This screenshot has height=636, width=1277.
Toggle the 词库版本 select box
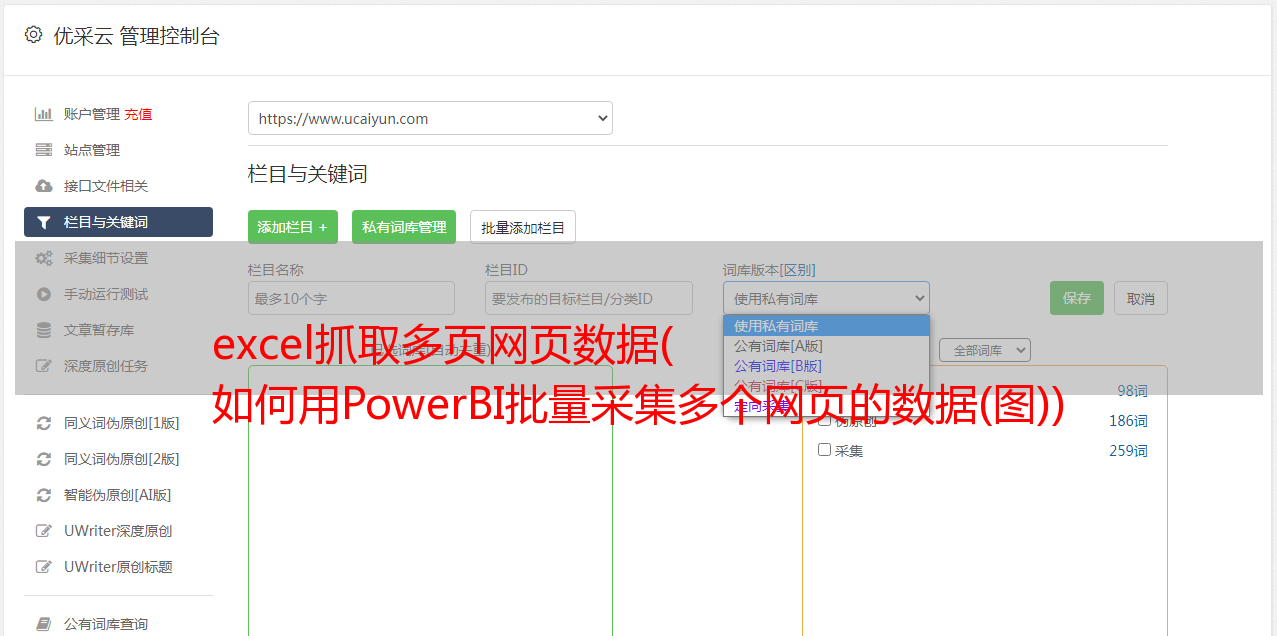(826, 298)
